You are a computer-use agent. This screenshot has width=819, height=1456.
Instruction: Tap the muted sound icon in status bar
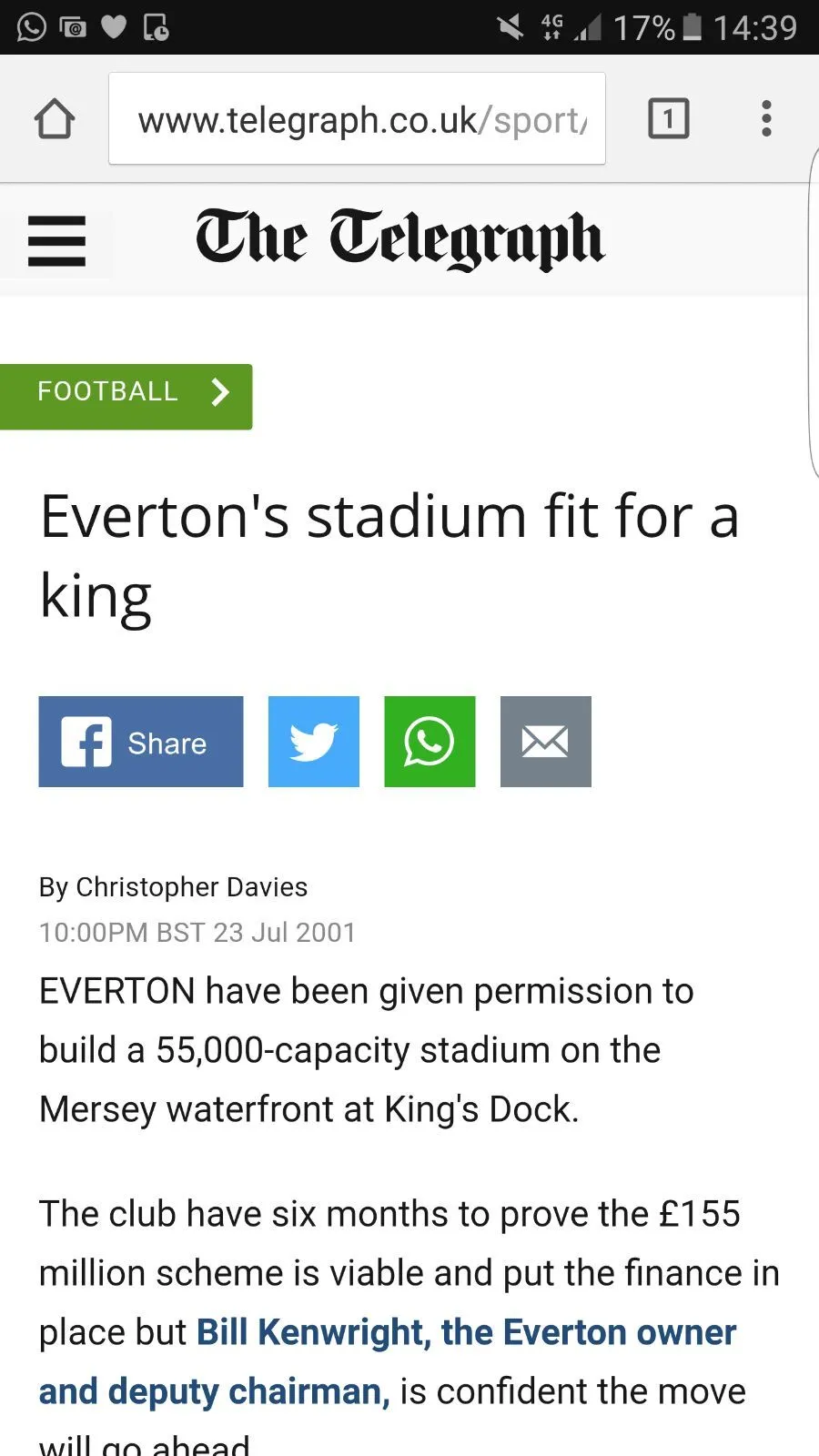[510, 27]
